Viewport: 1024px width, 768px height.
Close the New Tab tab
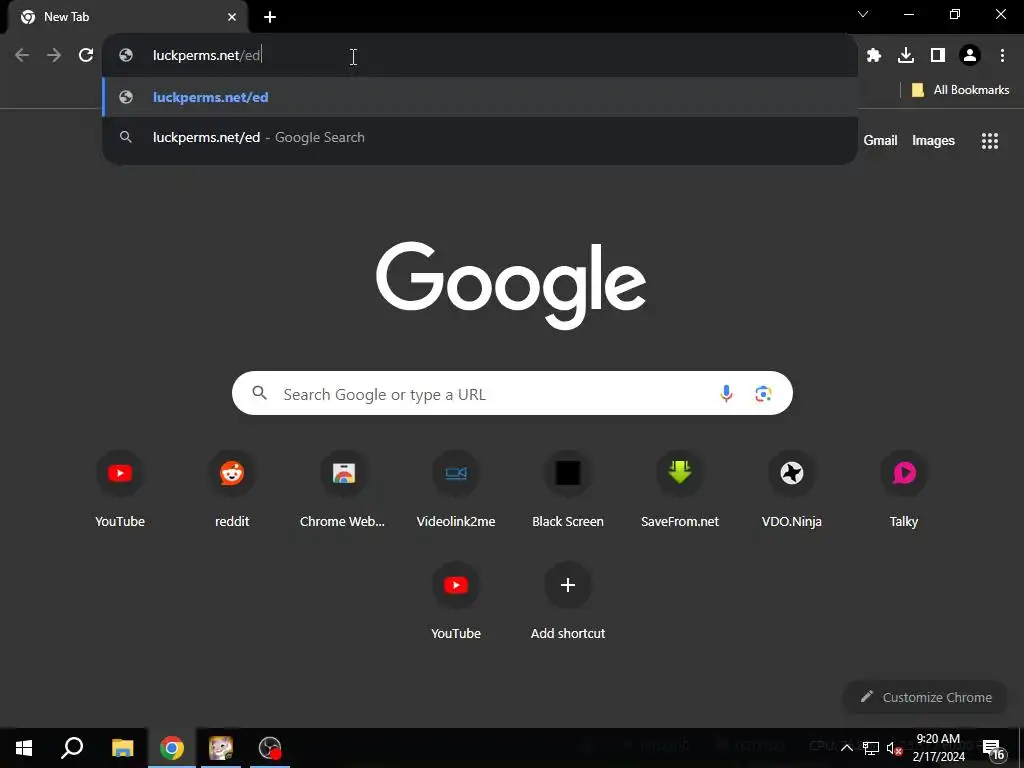click(232, 17)
